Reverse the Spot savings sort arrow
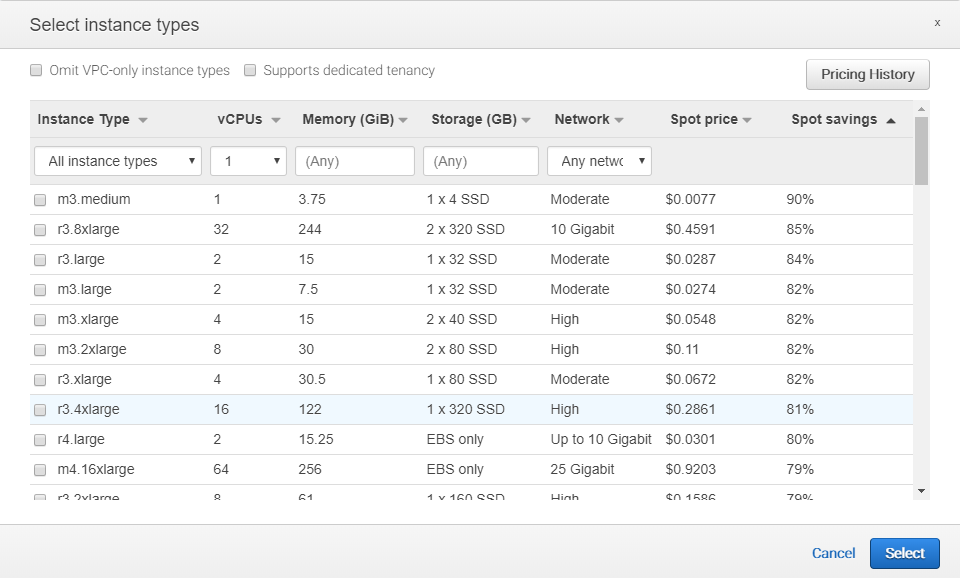The height and width of the screenshot is (578, 960). 891,120
